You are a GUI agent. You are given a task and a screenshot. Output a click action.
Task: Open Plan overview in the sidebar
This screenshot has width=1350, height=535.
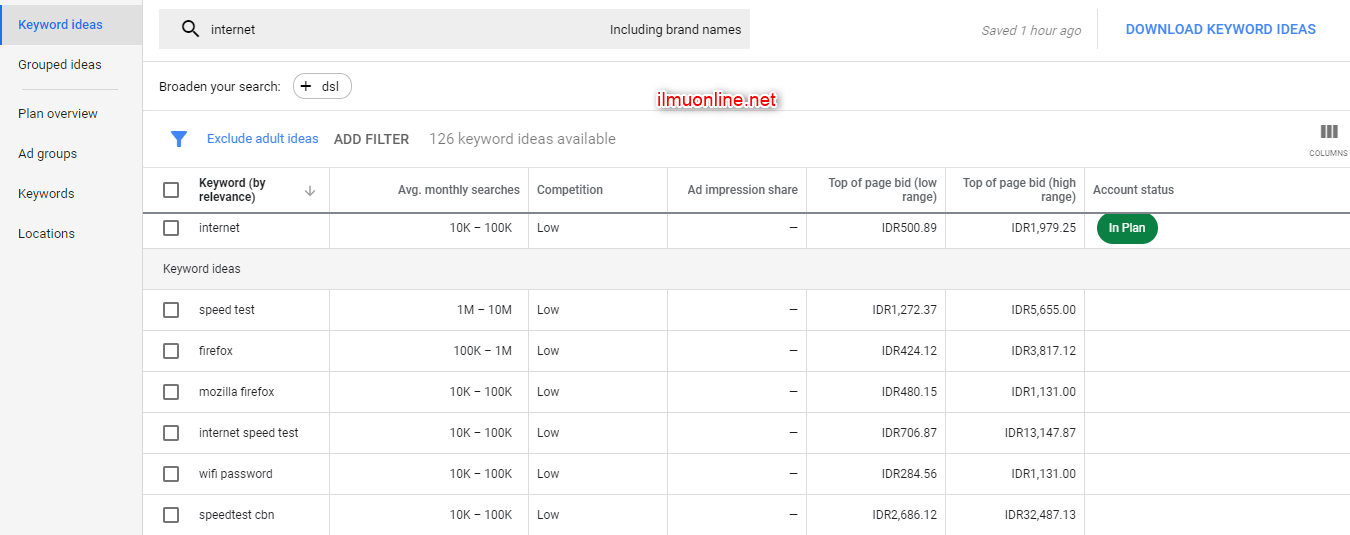coord(58,114)
